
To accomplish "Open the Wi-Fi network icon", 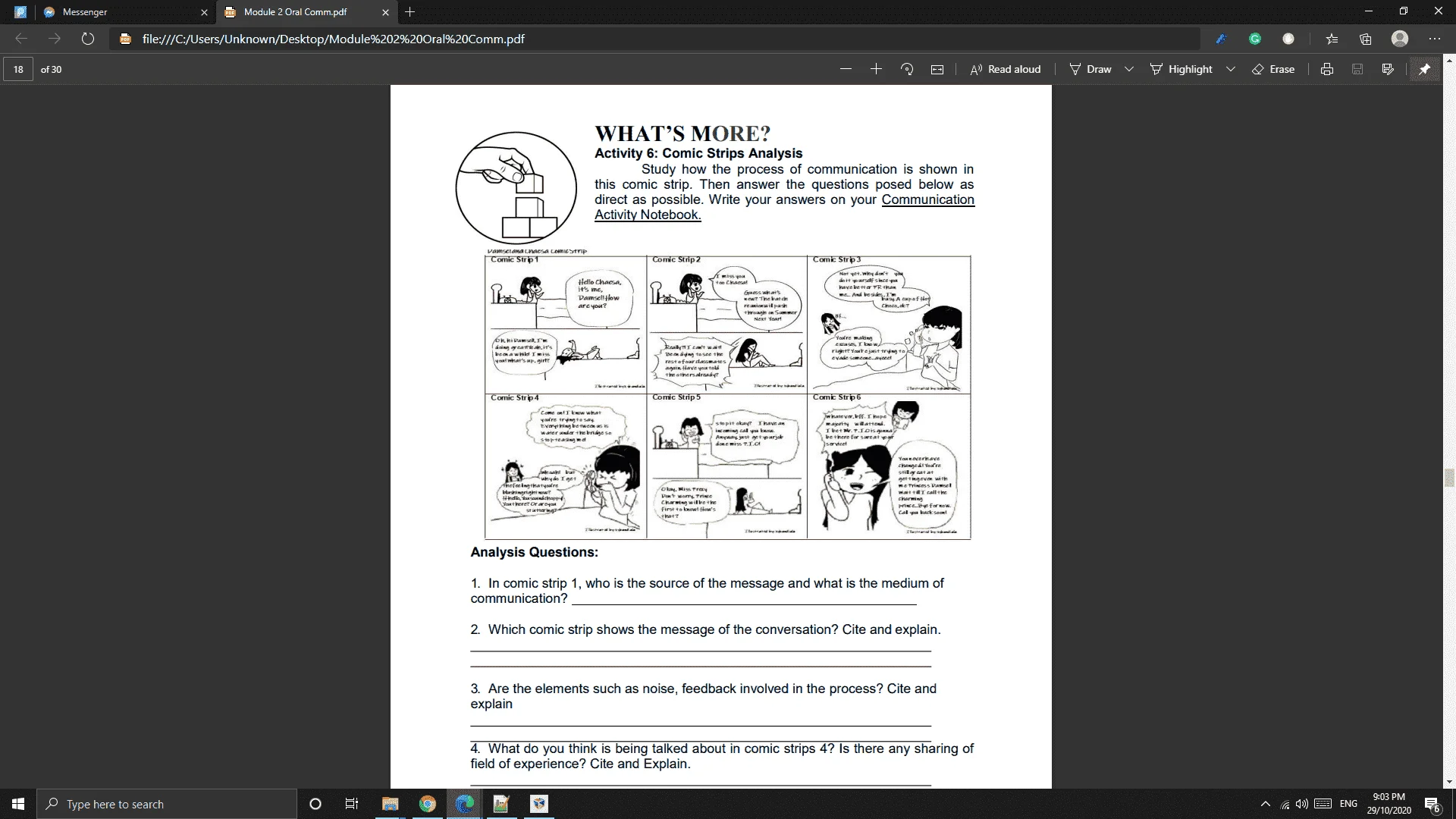I will tap(1285, 804).
